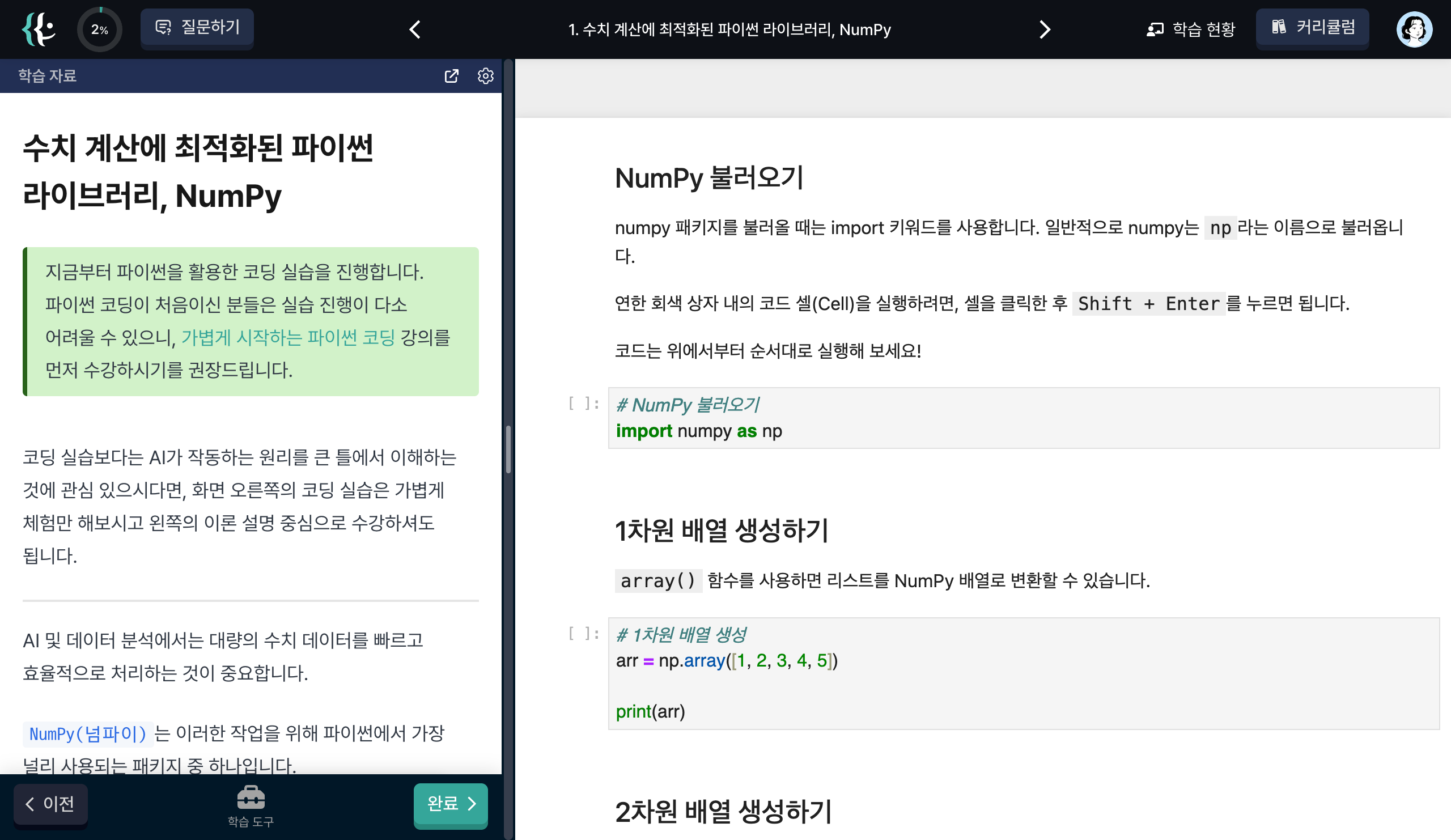Click the np inline code text
Image resolution: width=1451 pixels, height=840 pixels.
[x=1220, y=228]
